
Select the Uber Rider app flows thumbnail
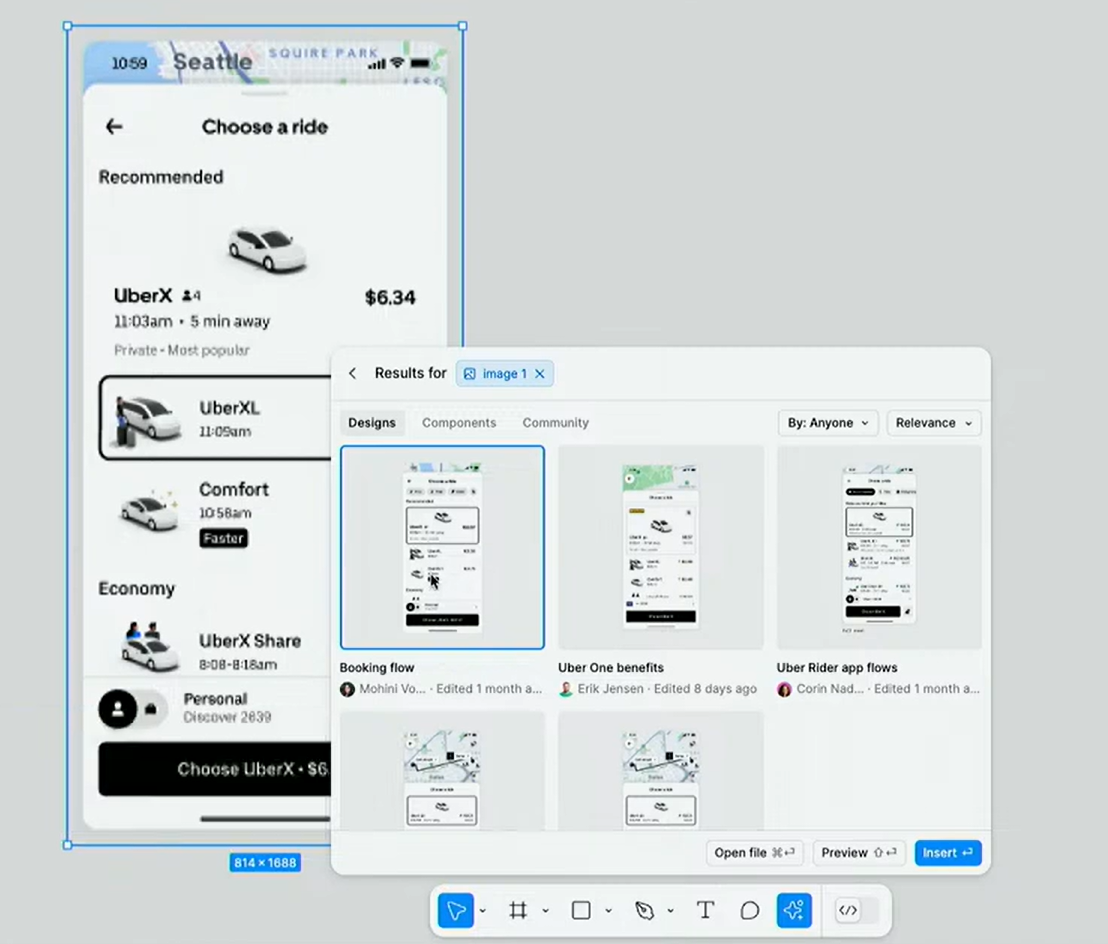coord(879,547)
